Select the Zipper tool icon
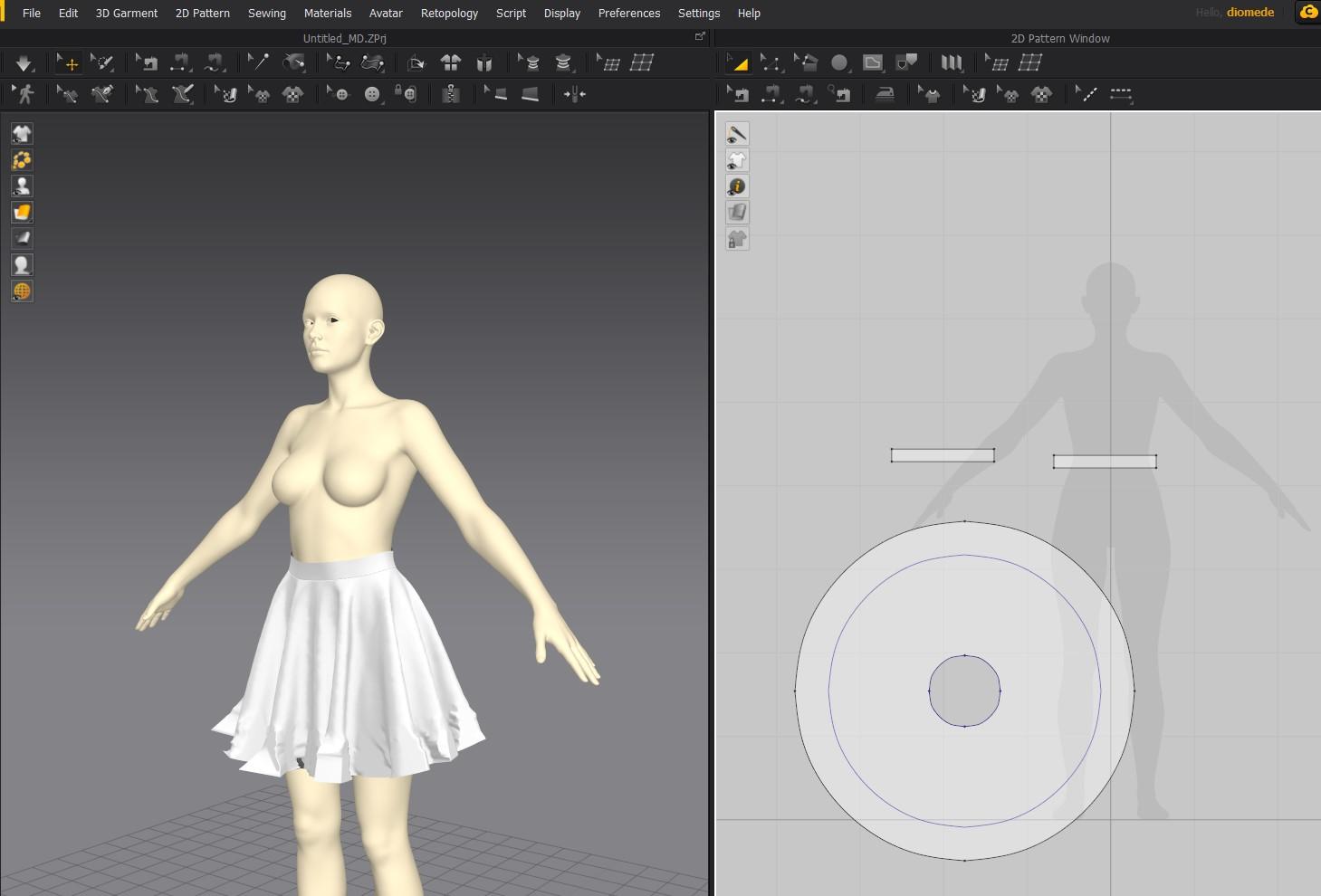This screenshot has height=896, width=1321. pos(450,94)
